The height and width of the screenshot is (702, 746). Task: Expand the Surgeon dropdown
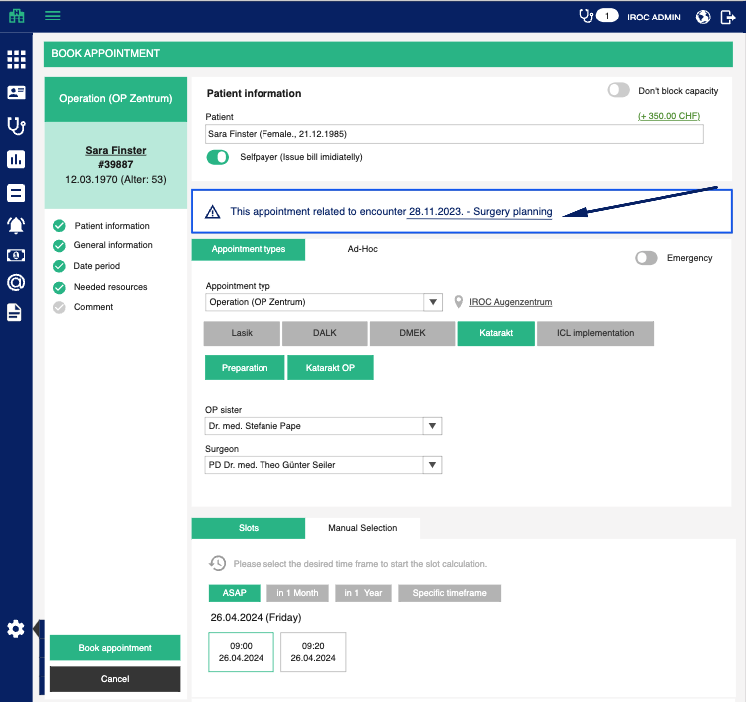[433, 465]
